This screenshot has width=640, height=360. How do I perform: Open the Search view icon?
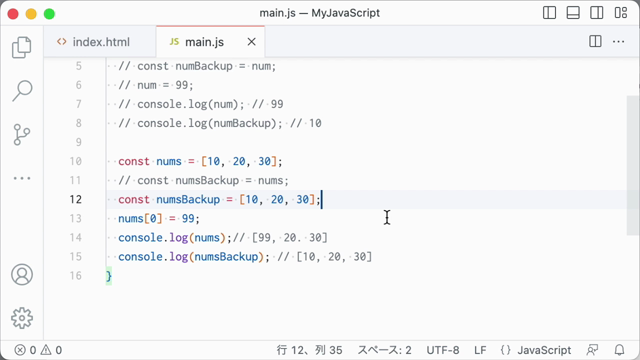(22, 91)
